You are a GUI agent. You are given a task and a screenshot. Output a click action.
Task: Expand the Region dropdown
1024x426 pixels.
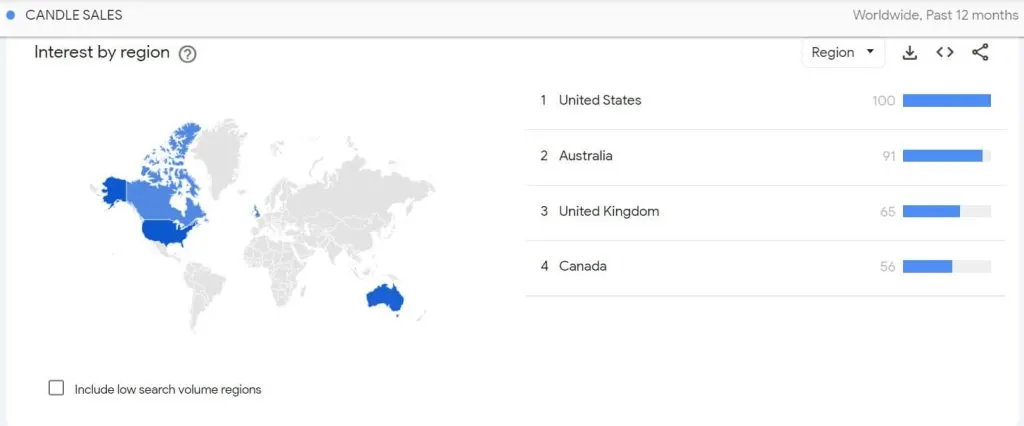pyautogui.click(x=843, y=52)
